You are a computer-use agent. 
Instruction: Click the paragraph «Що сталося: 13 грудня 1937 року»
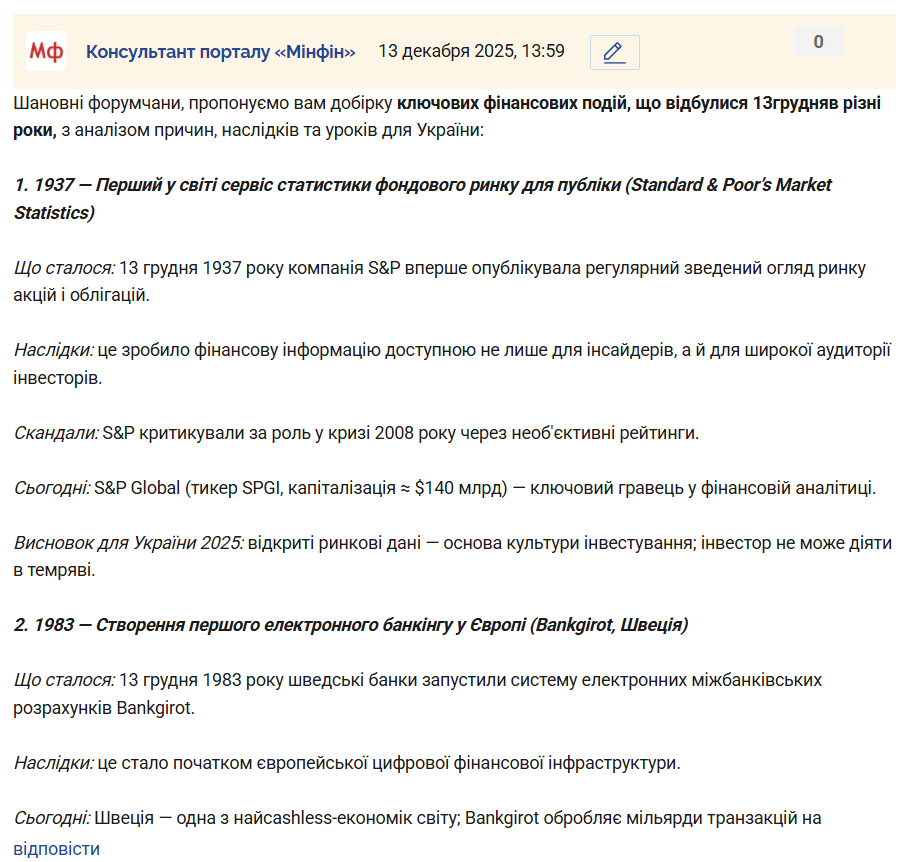(439, 281)
